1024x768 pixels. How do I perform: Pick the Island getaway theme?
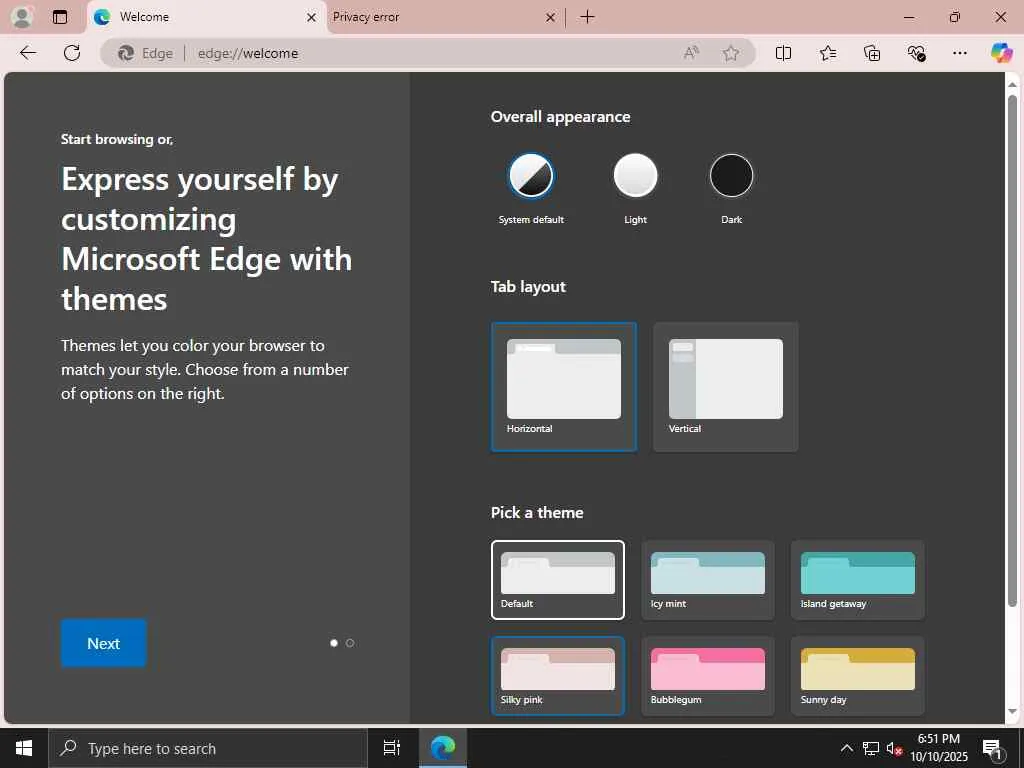pos(858,580)
